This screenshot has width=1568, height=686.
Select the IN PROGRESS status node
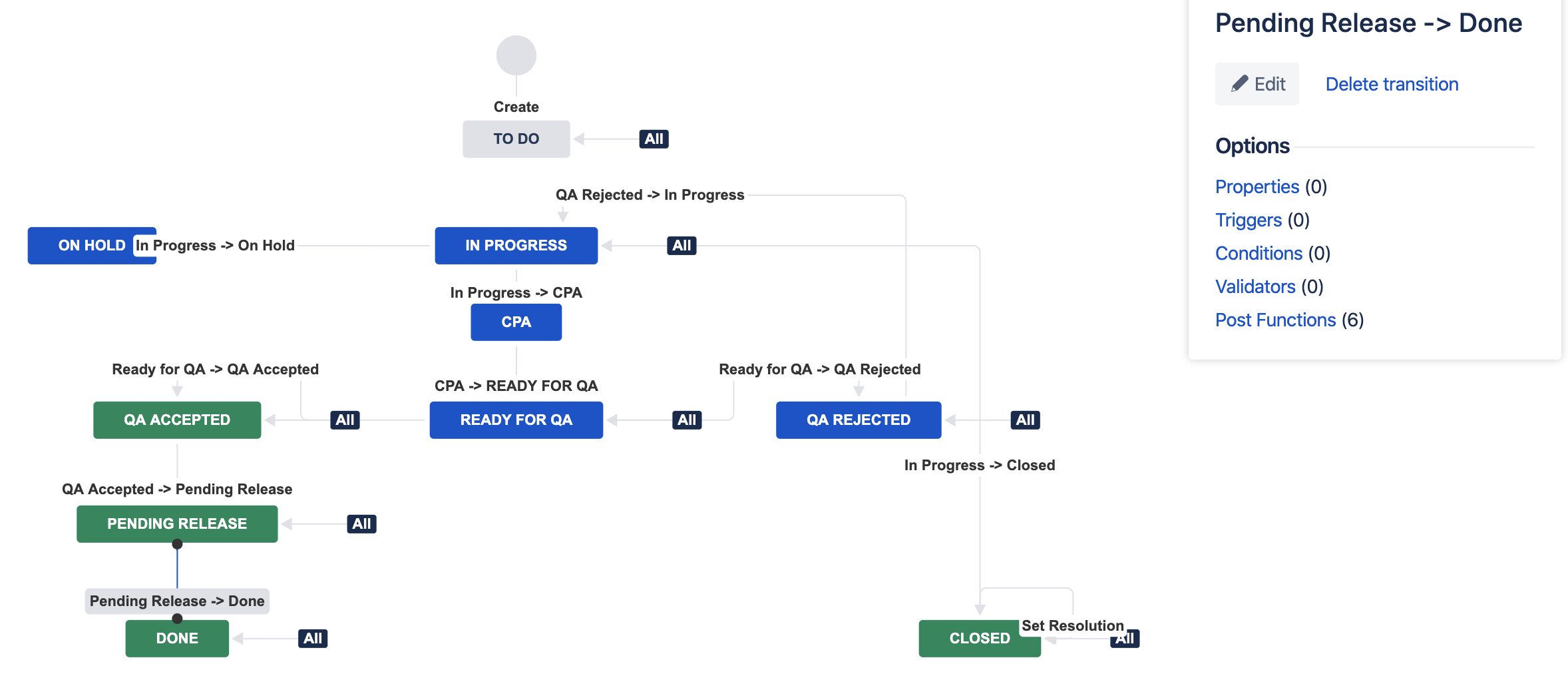(x=516, y=245)
